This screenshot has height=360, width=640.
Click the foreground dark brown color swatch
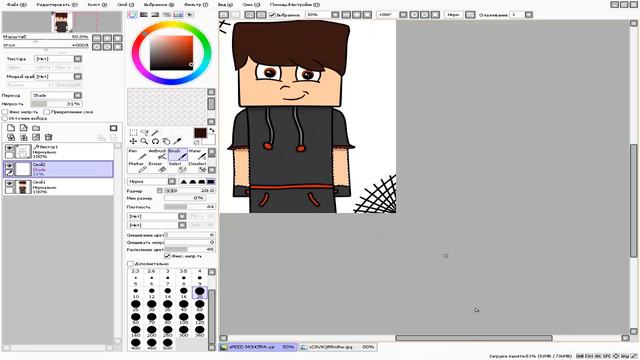[x=200, y=133]
